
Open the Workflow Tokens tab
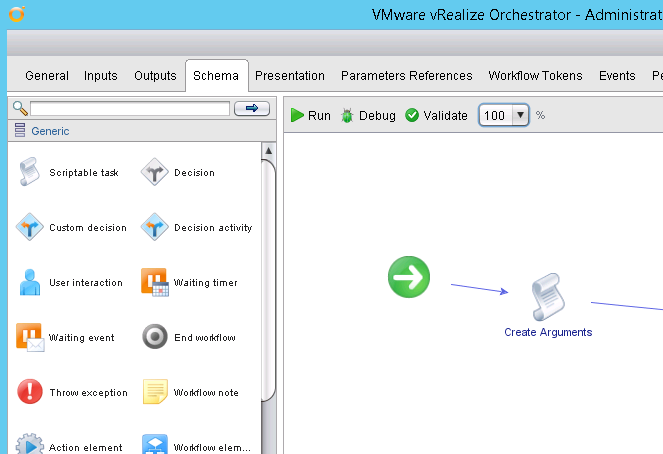(x=535, y=76)
